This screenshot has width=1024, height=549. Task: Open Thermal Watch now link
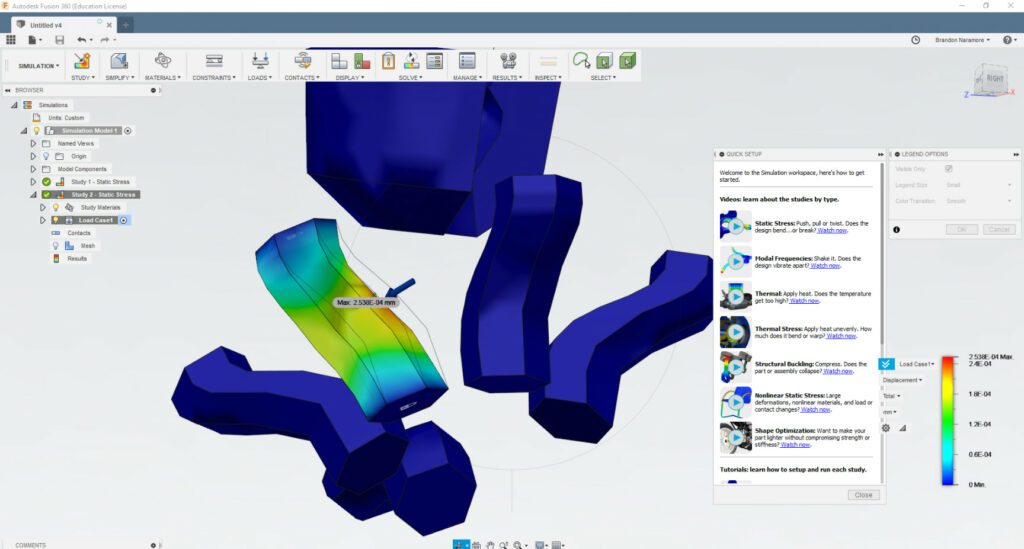[804, 301]
